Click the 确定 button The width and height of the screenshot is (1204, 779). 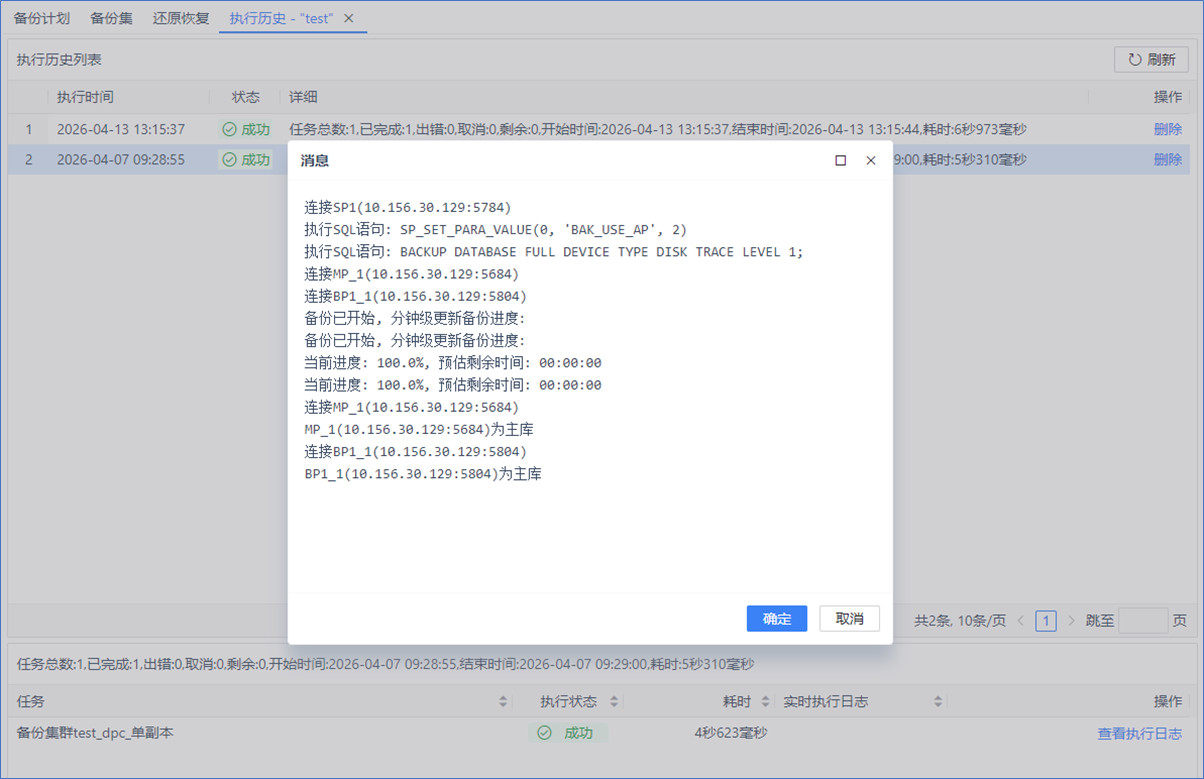777,619
